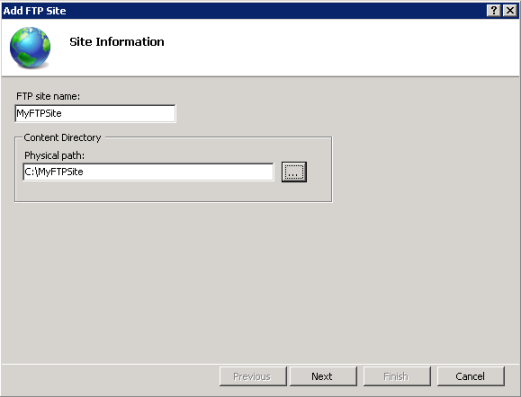Click the 'Physical path:' label
This screenshot has height=397, width=521.
coord(54,155)
